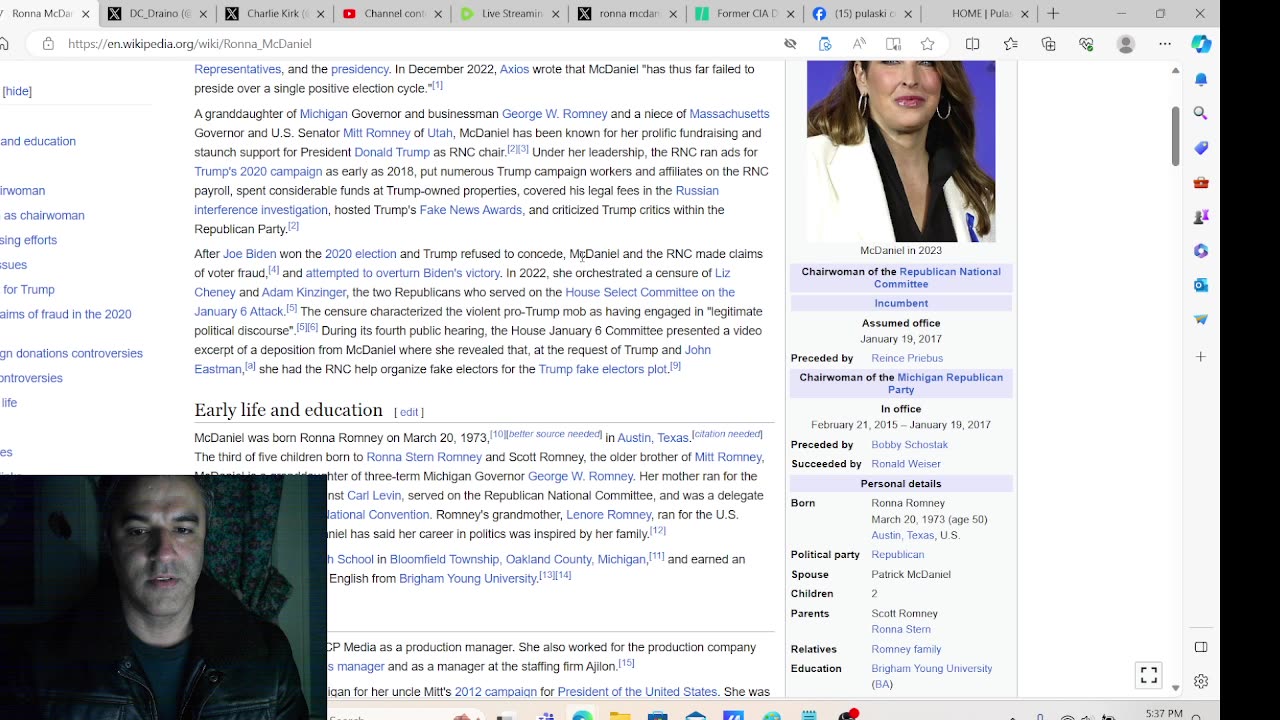Open the Lenore Romney link
1280x720 pixels.
[x=609, y=515]
